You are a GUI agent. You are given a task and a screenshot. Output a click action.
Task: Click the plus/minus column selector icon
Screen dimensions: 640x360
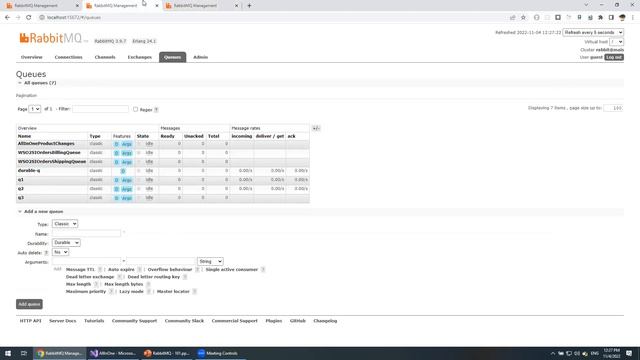(x=316, y=128)
